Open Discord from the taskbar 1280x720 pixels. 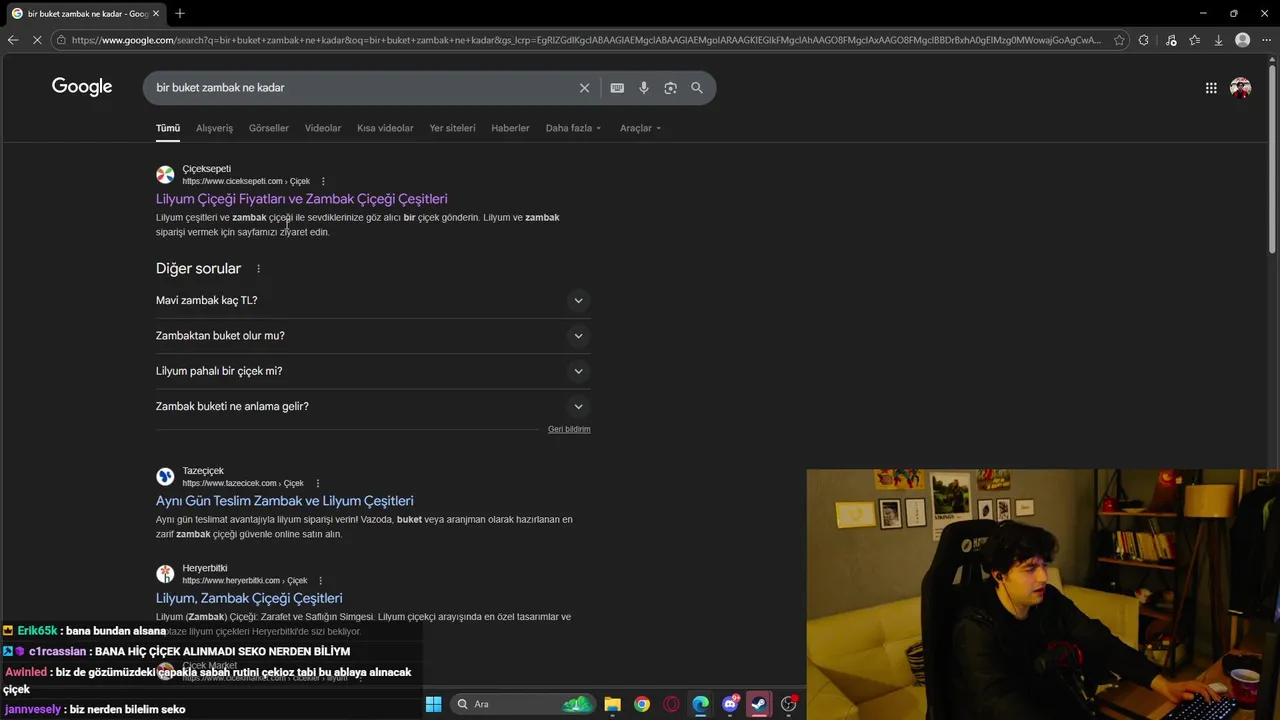730,704
